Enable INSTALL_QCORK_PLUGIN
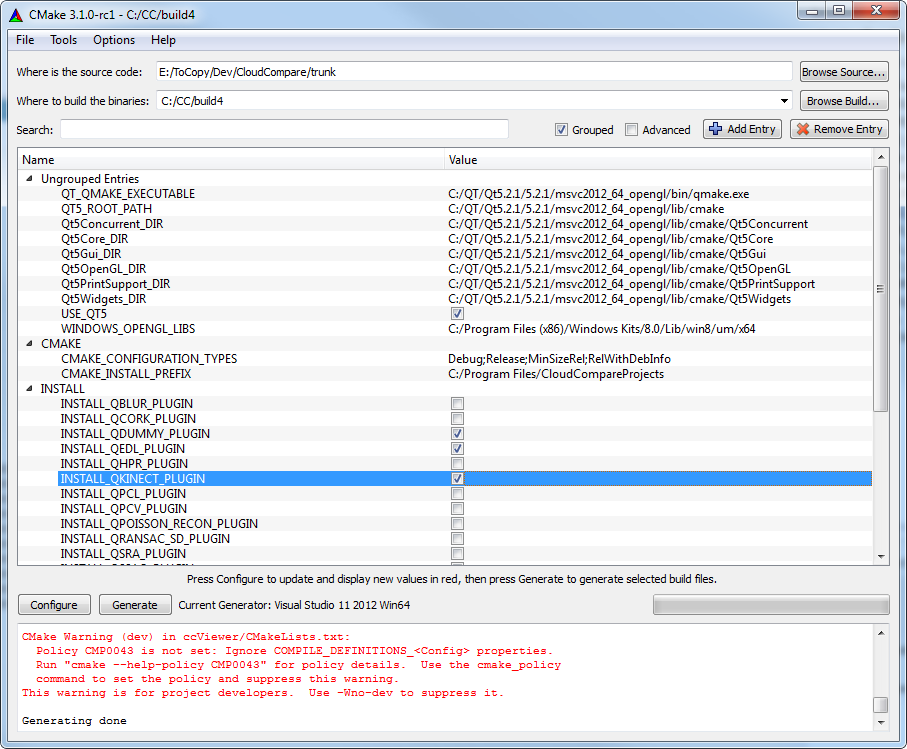This screenshot has height=749, width=907. coord(457,418)
